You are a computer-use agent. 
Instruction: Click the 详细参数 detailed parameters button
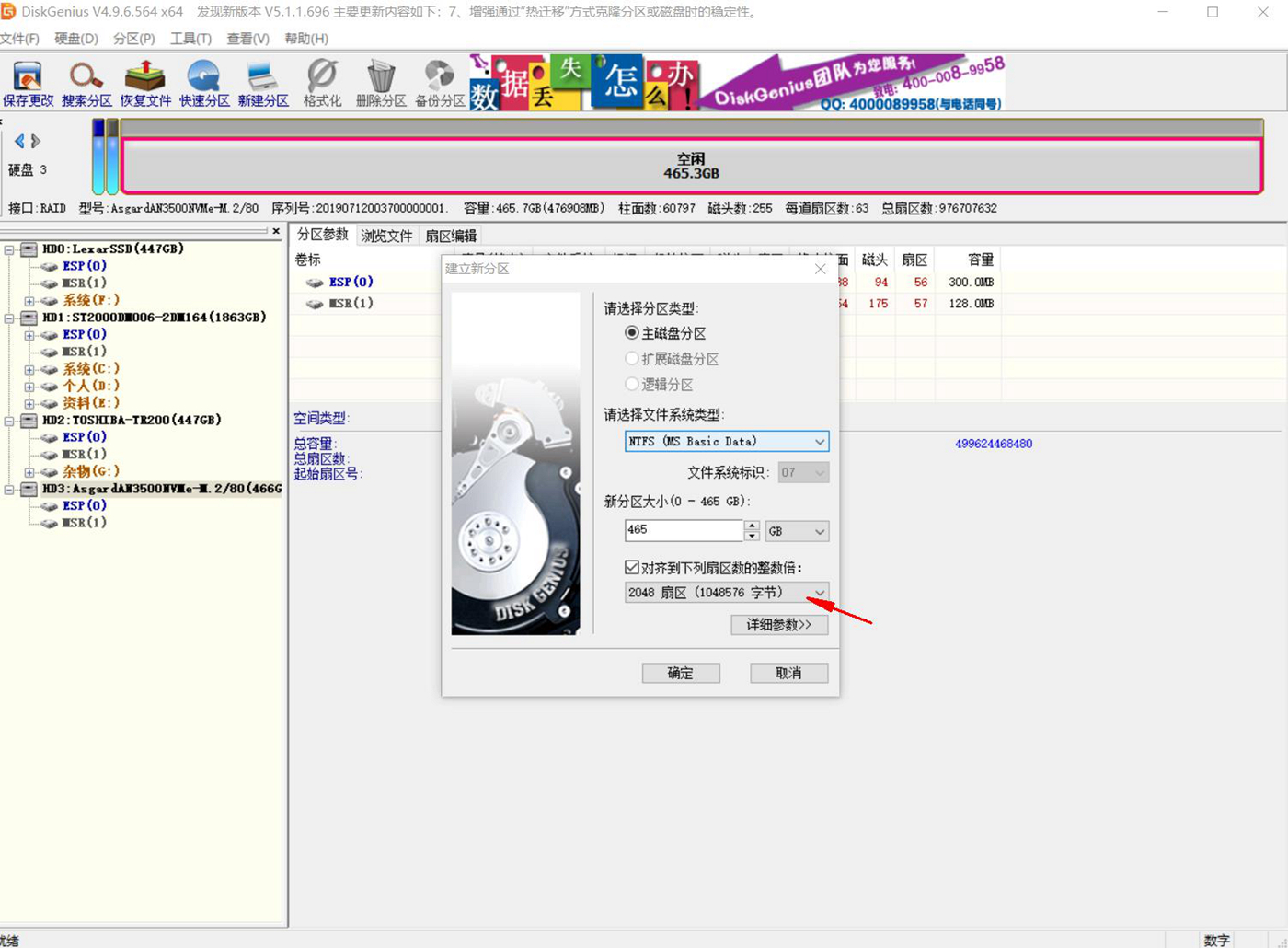coord(779,625)
